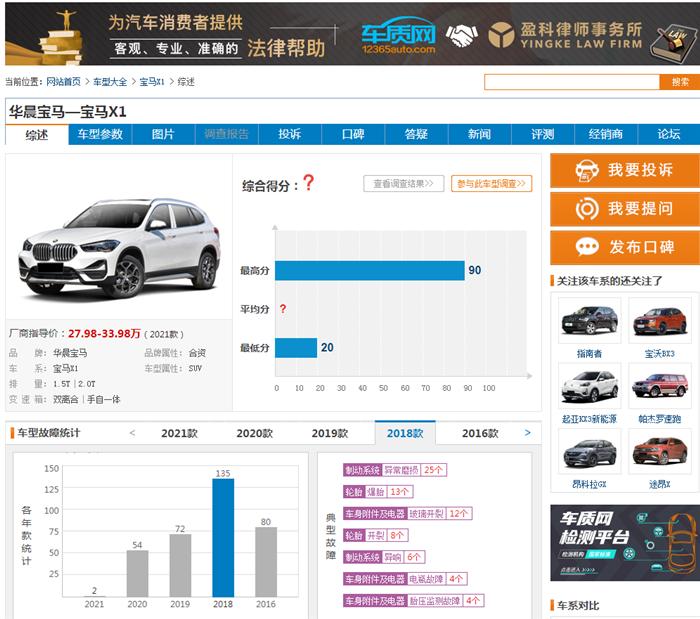Switch to the 答疑 tab

pos(417,134)
